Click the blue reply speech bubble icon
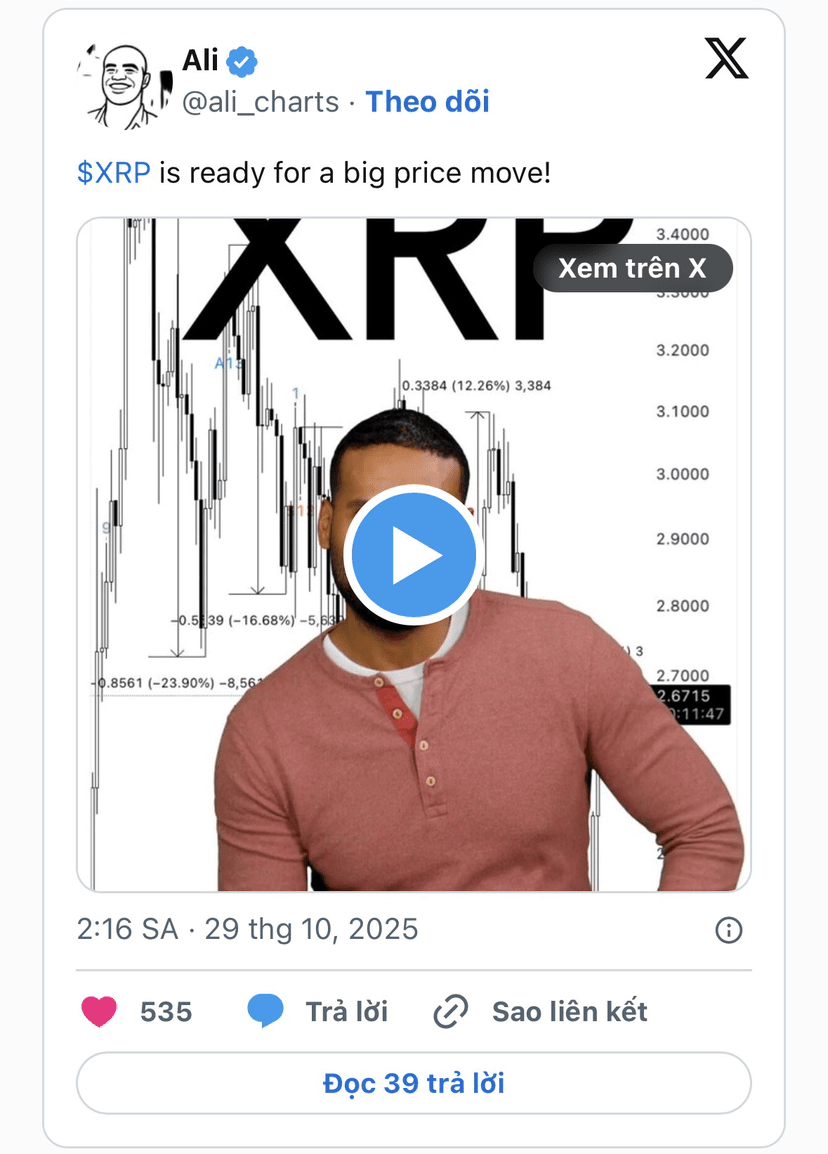 click(x=265, y=1010)
